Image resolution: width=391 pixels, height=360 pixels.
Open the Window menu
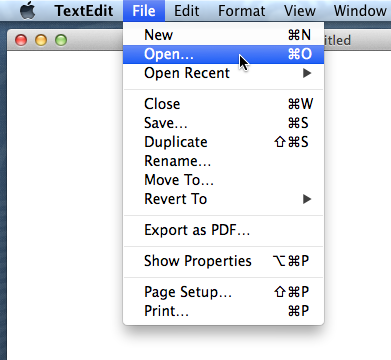tap(360, 11)
